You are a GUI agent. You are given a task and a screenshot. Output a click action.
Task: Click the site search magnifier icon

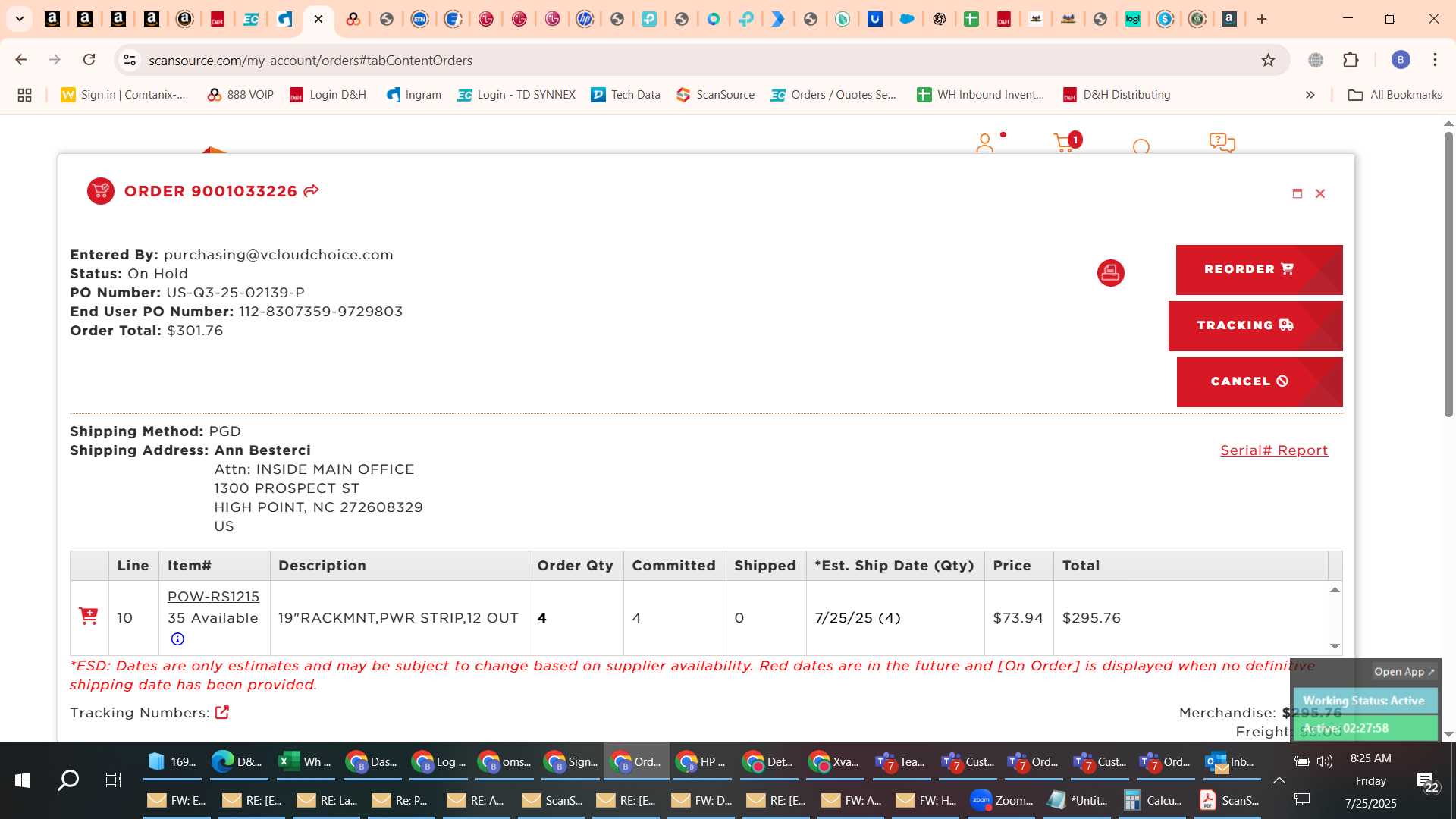[x=1141, y=146]
